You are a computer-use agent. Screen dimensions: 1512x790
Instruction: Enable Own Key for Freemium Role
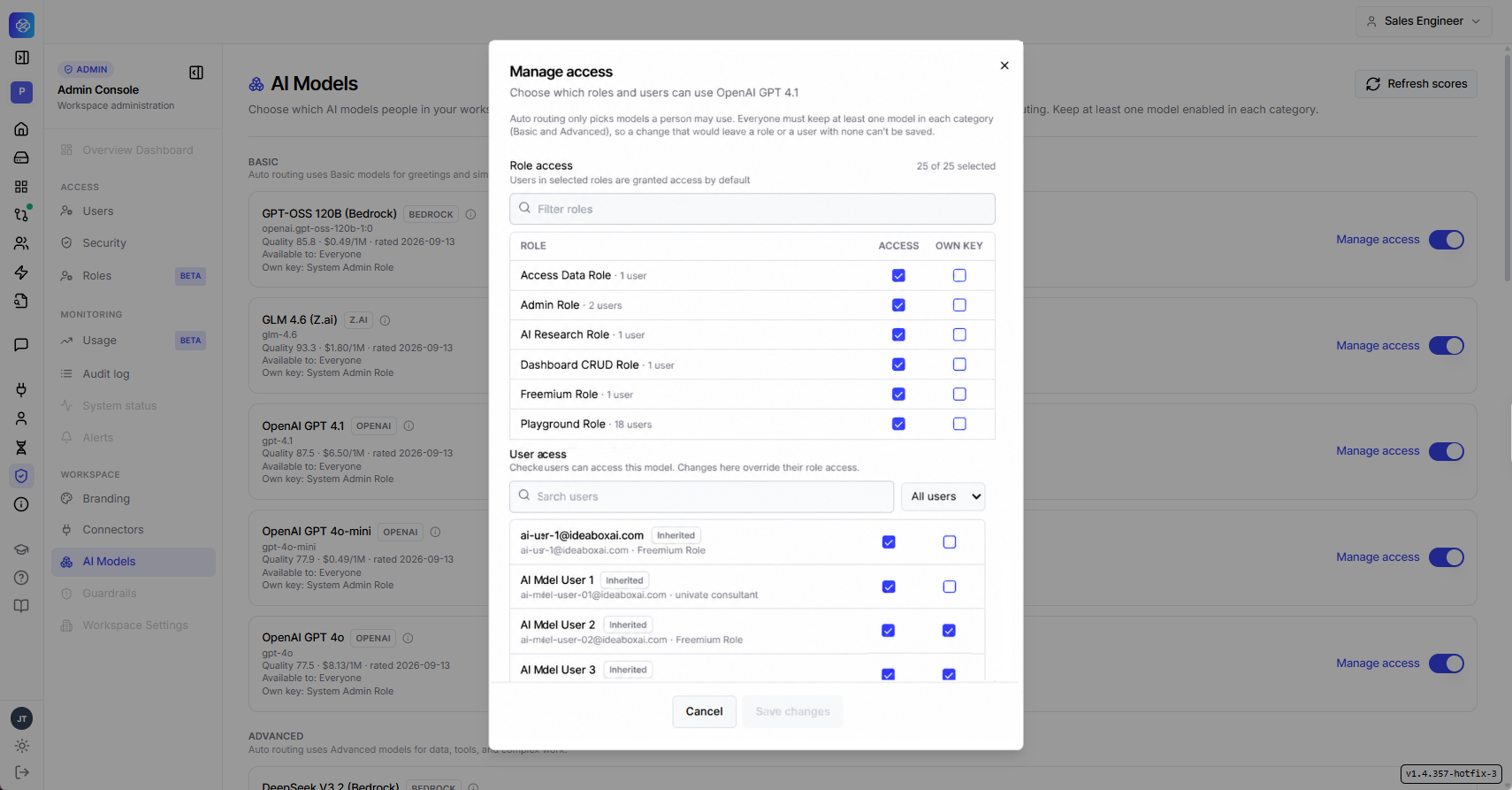[x=959, y=395]
